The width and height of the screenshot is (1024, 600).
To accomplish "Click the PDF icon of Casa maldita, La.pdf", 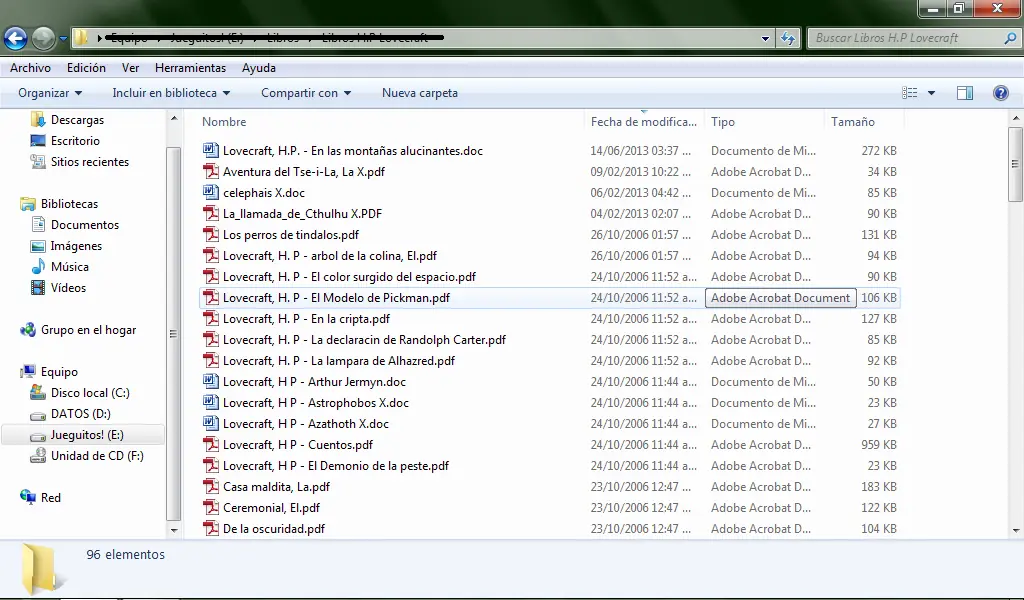I will pyautogui.click(x=210, y=486).
